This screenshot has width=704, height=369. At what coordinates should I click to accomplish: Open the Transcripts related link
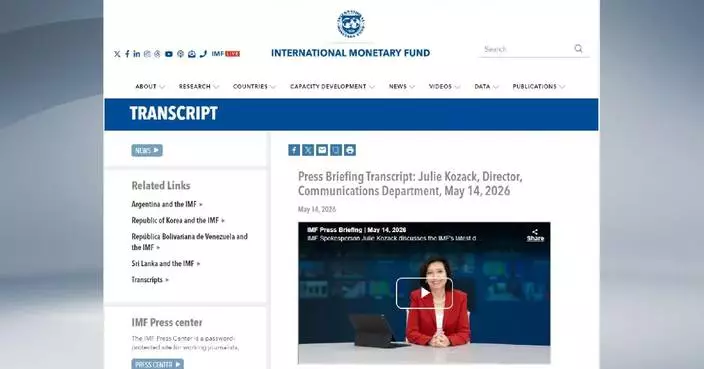pos(150,280)
